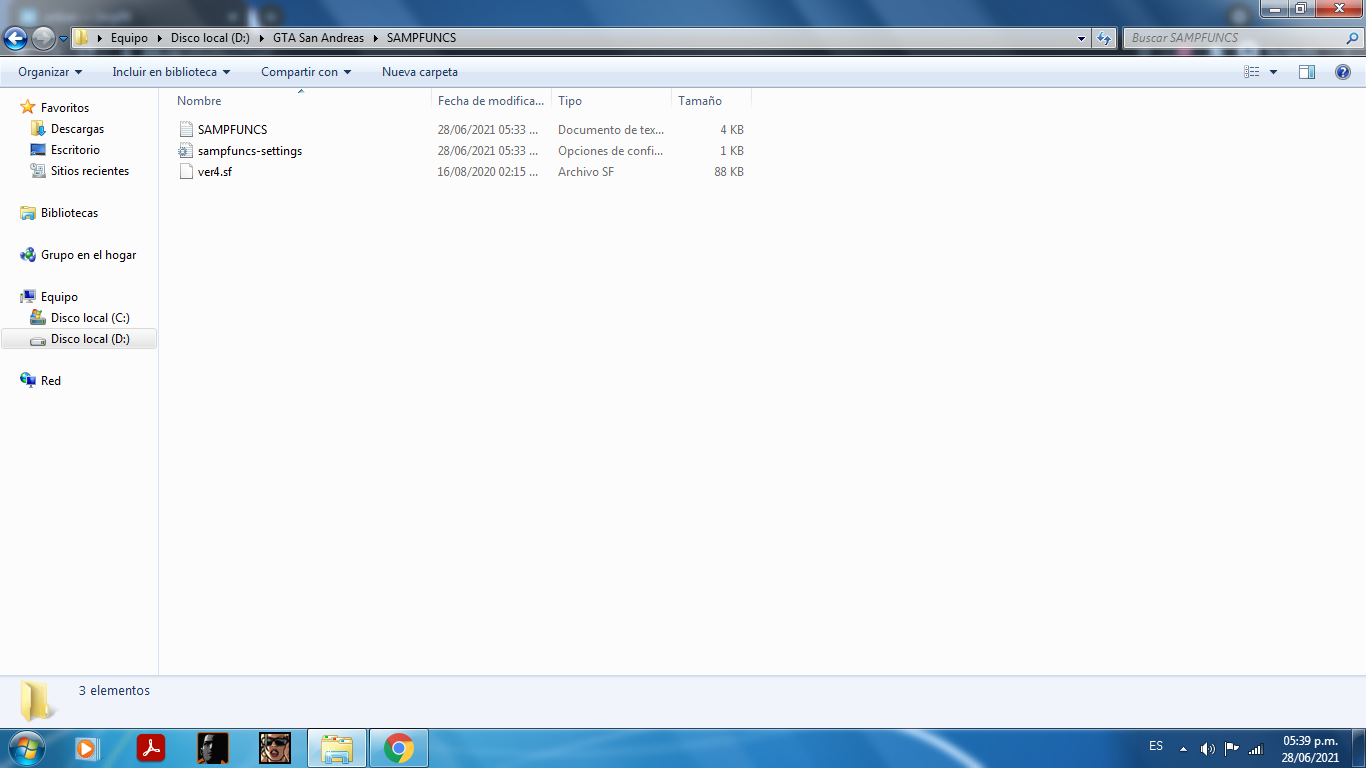Open Grupo en el hogar
Viewport: 1366px width, 768px height.
point(88,255)
